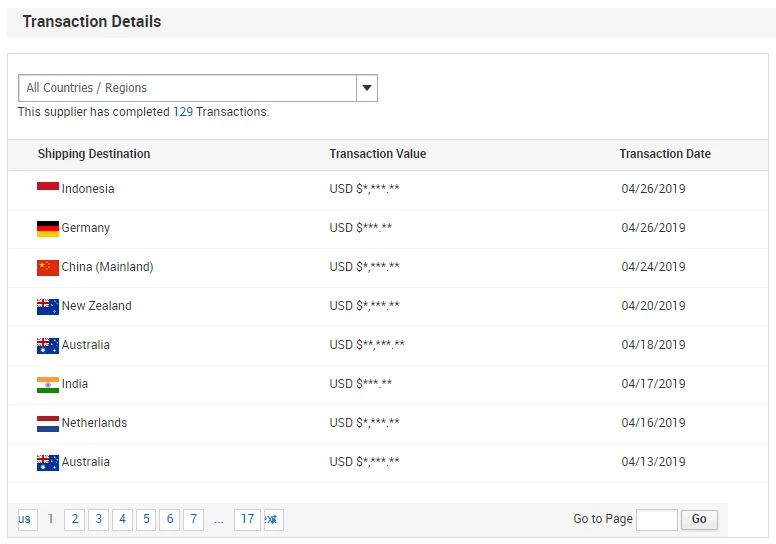This screenshot has height=544, width=776.
Task: Open the All Countries / Regions dropdown
Action: point(187,88)
